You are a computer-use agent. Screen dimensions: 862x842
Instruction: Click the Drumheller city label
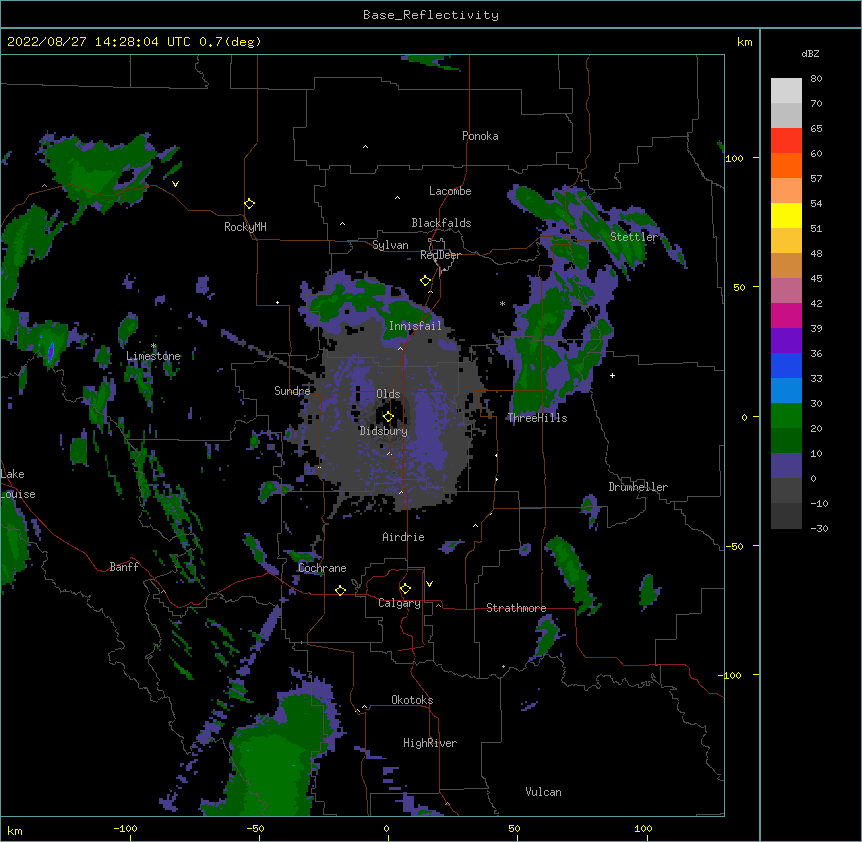click(638, 487)
